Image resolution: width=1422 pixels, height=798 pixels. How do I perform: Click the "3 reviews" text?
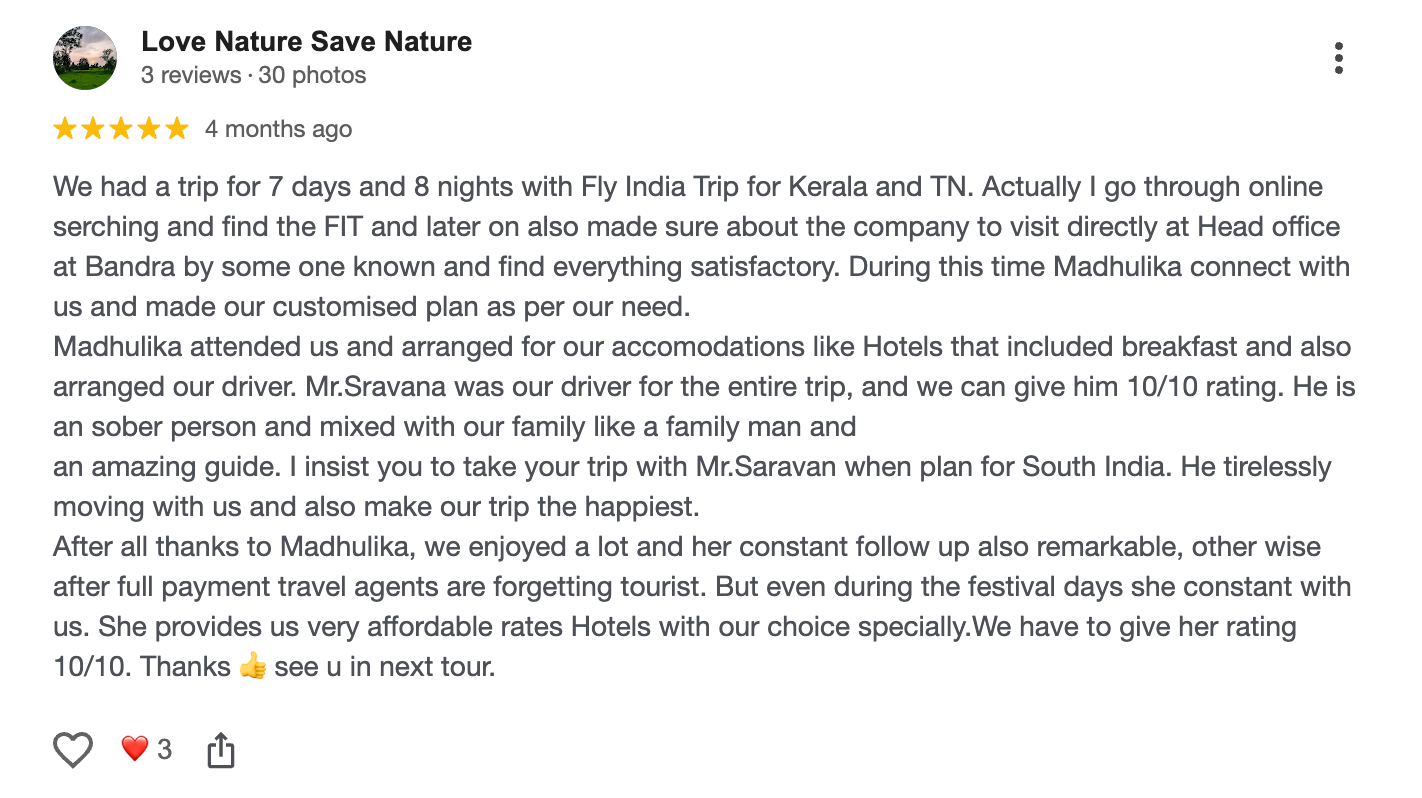coord(190,75)
